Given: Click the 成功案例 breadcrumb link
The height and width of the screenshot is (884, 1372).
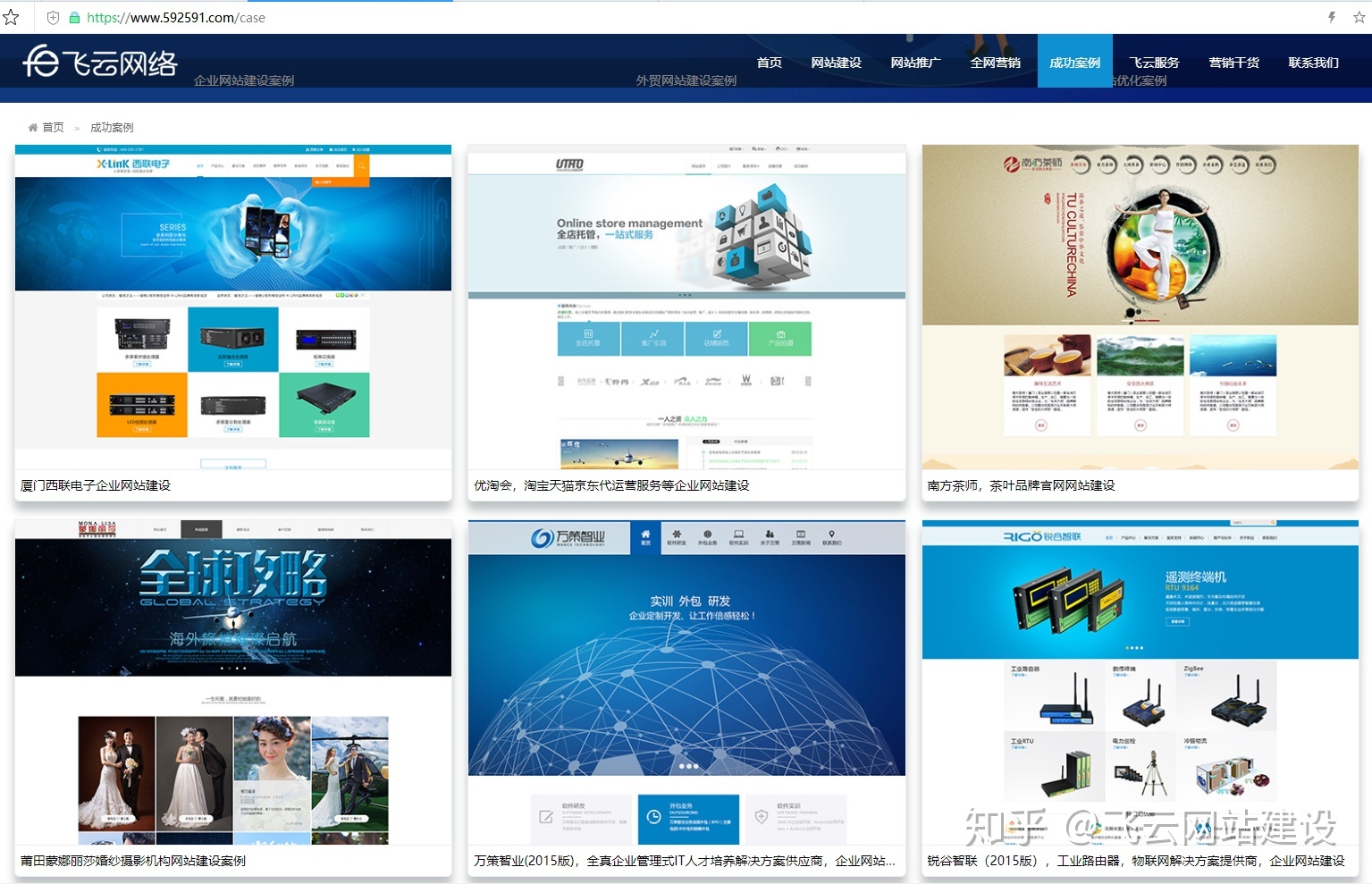Looking at the screenshot, I should point(112,128).
